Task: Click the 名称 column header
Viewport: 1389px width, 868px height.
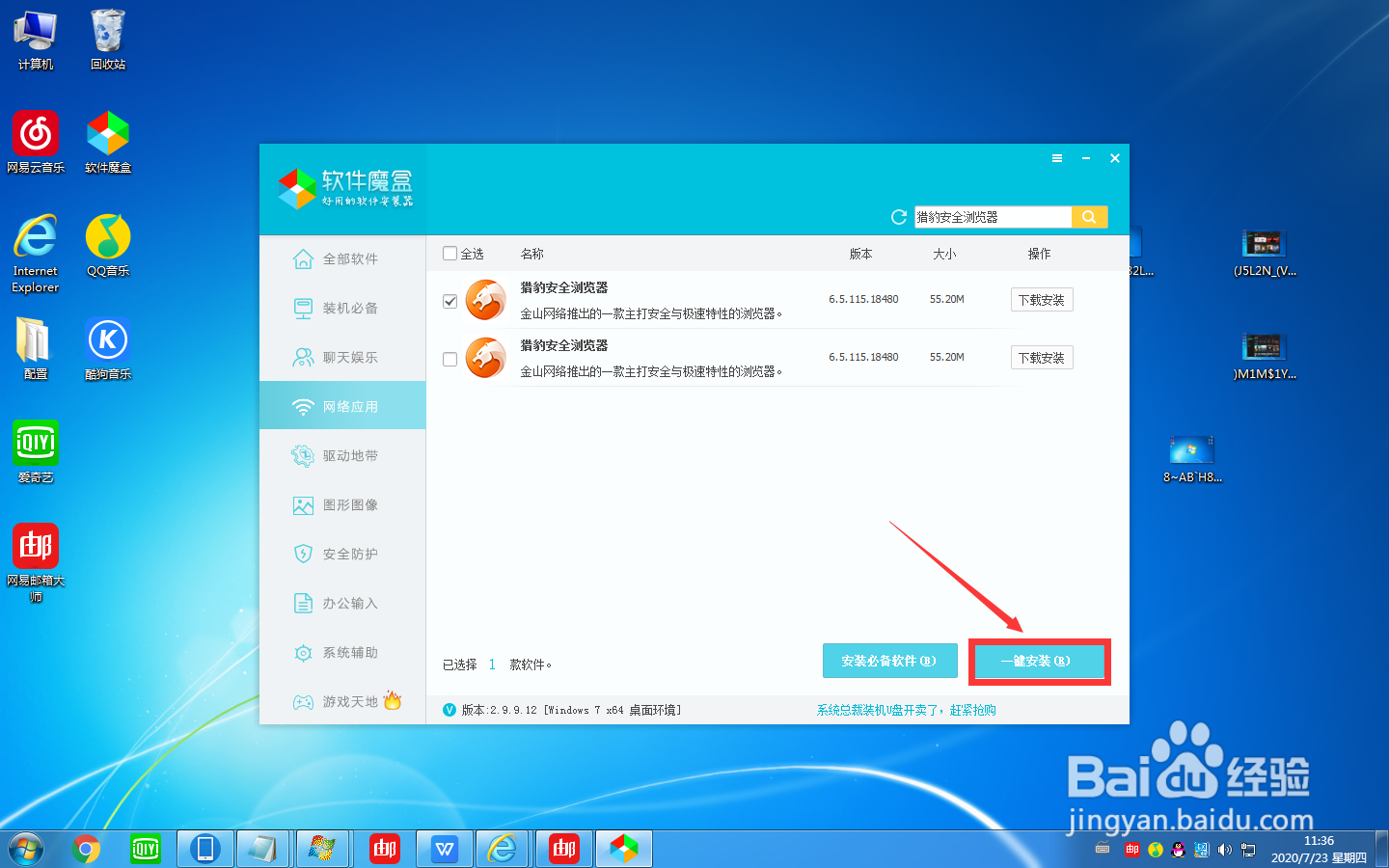Action: [532, 254]
